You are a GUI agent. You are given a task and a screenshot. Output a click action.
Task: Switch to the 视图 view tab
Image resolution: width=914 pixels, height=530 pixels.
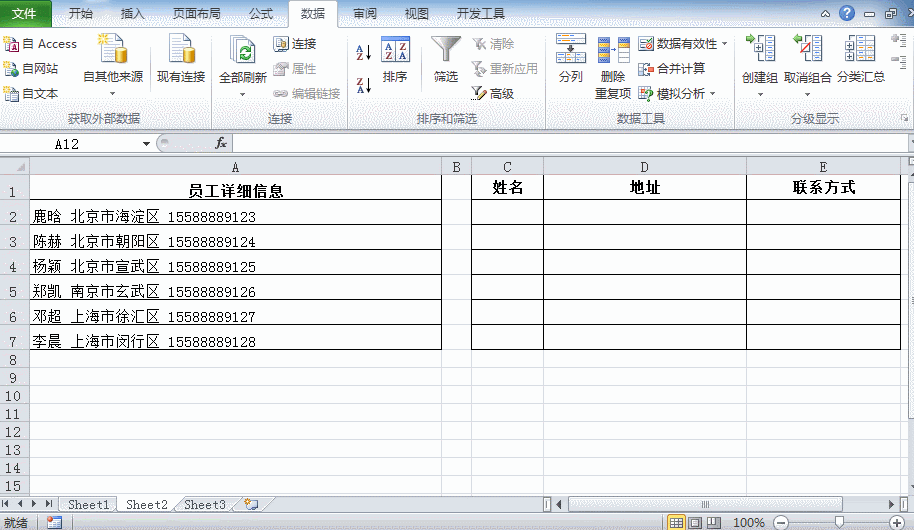tap(416, 13)
